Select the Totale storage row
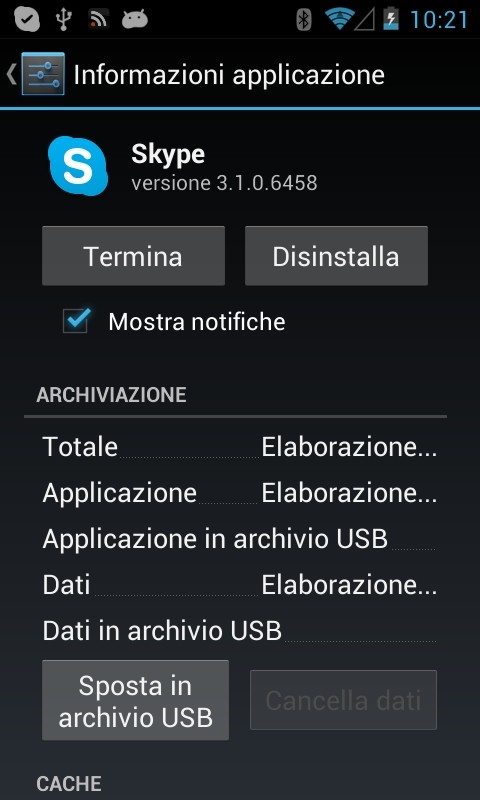This screenshot has height=800, width=480. click(240, 447)
